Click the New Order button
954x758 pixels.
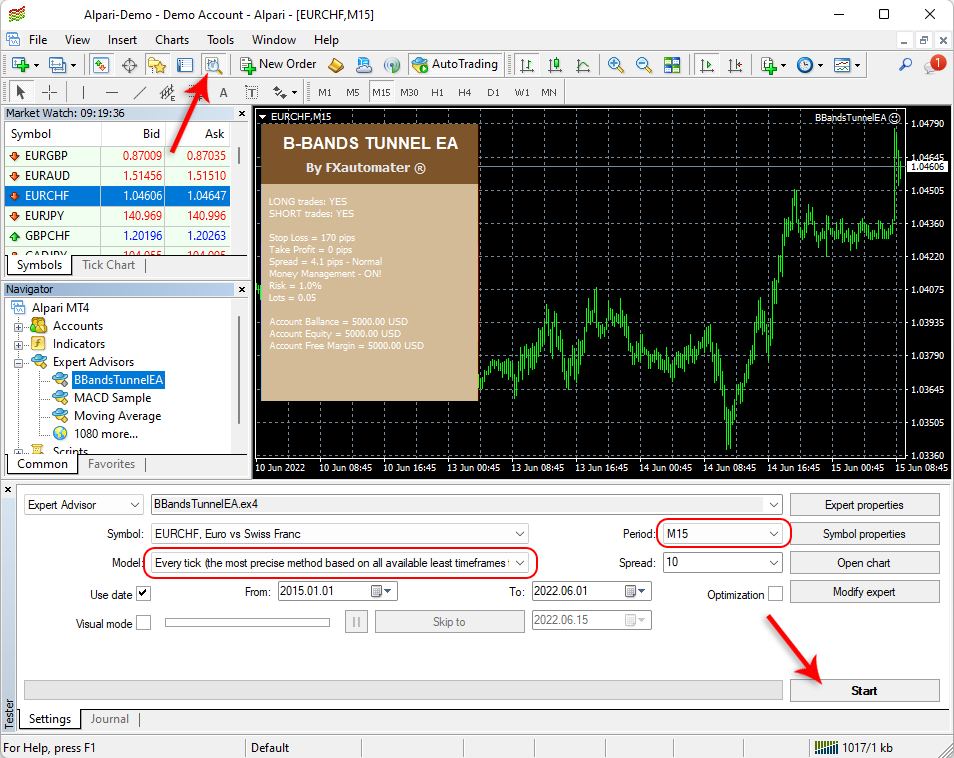click(278, 64)
